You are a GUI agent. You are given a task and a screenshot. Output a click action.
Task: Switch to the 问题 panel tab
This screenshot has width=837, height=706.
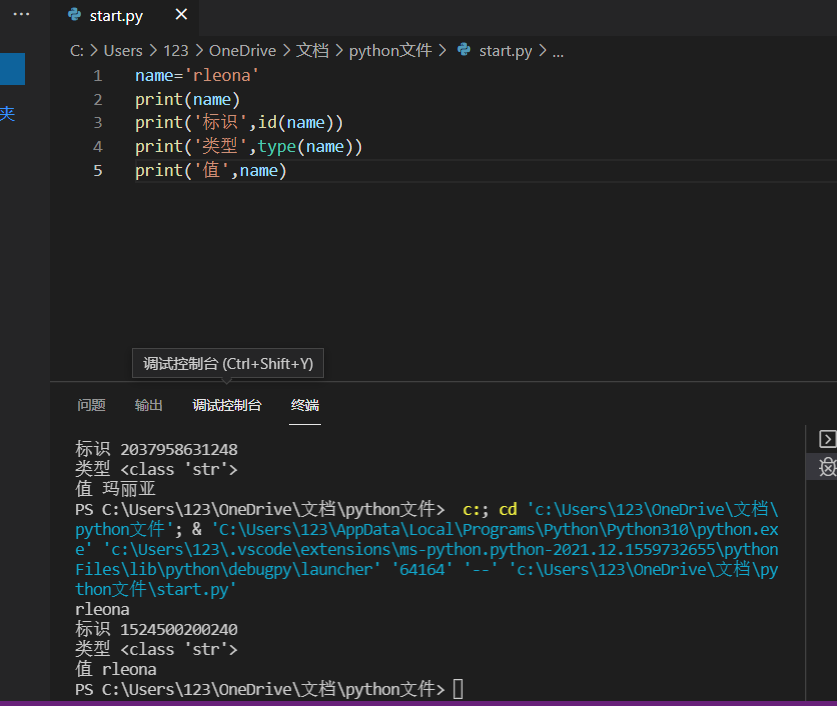[91, 405]
